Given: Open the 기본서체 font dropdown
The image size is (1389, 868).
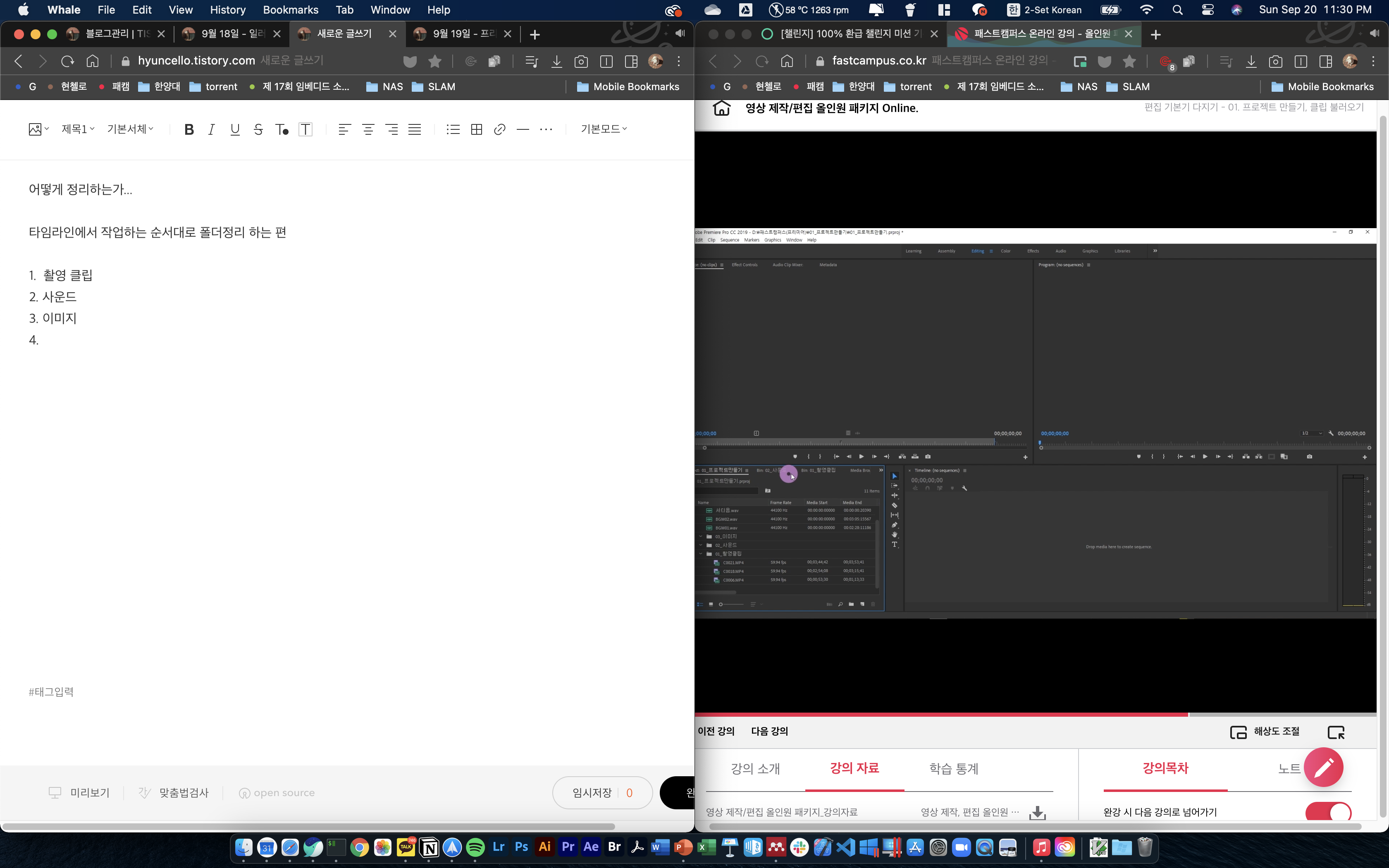Looking at the screenshot, I should (x=130, y=129).
